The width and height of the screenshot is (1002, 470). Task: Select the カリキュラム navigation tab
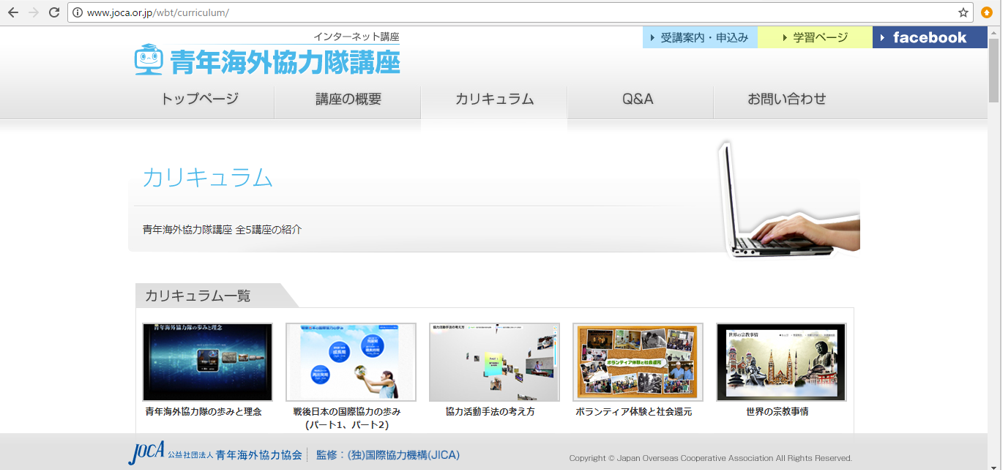pos(494,99)
